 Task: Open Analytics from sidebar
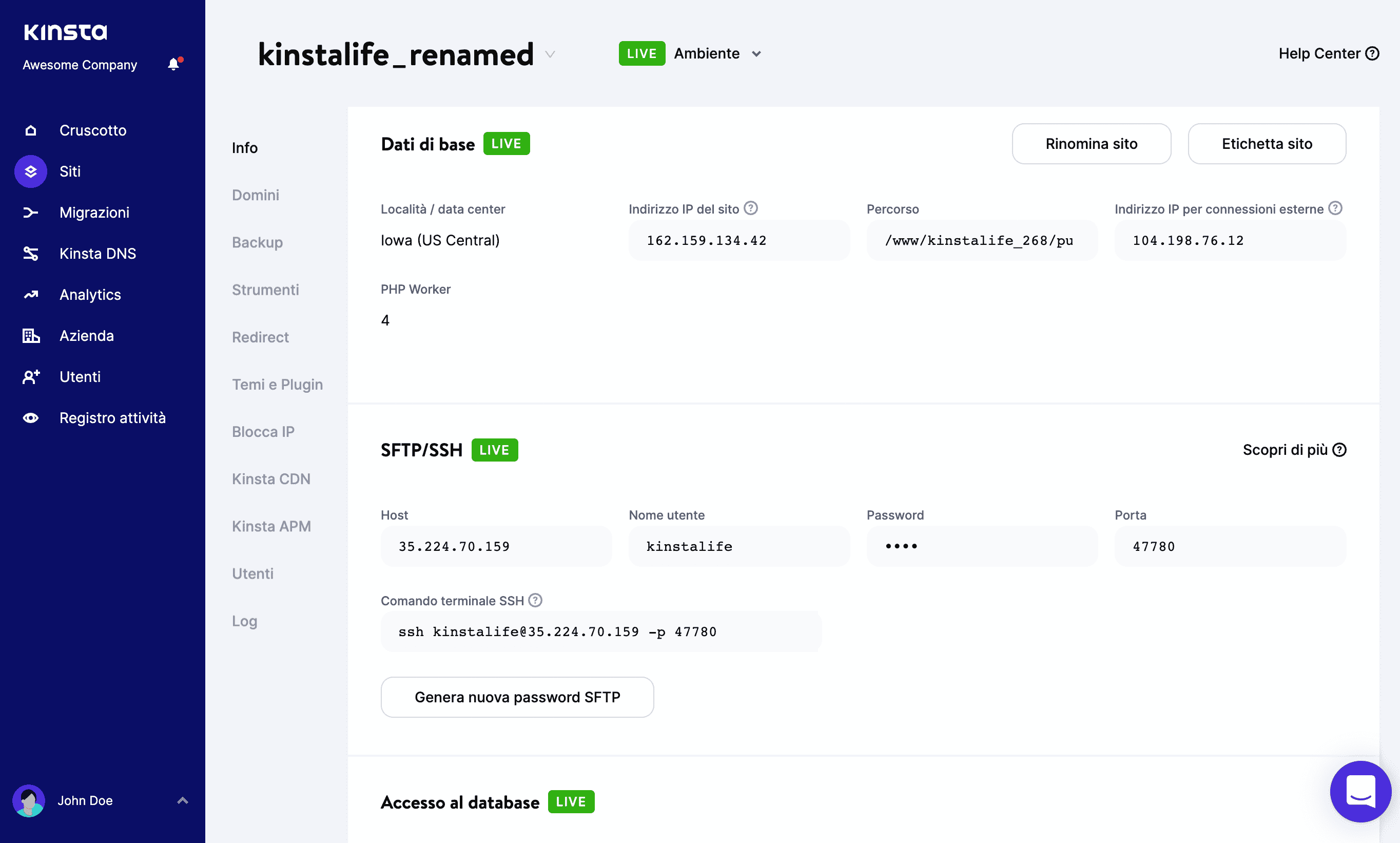point(90,294)
